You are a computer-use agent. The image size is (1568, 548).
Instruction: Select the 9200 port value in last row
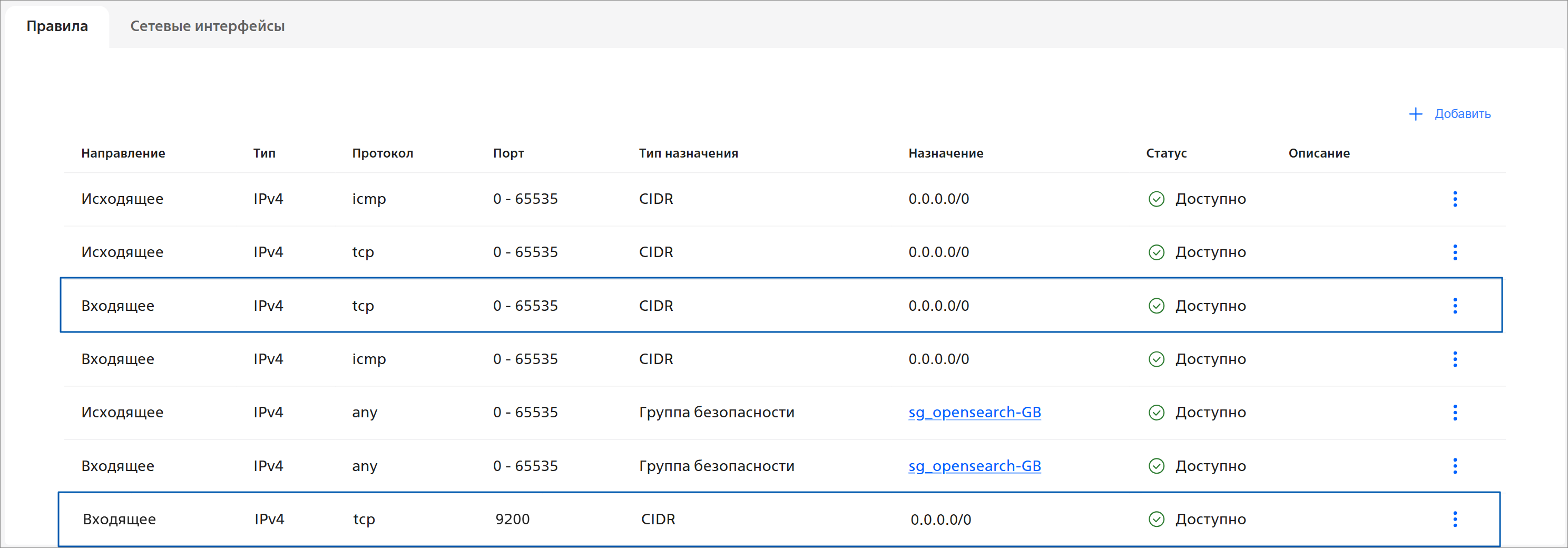coord(512,520)
